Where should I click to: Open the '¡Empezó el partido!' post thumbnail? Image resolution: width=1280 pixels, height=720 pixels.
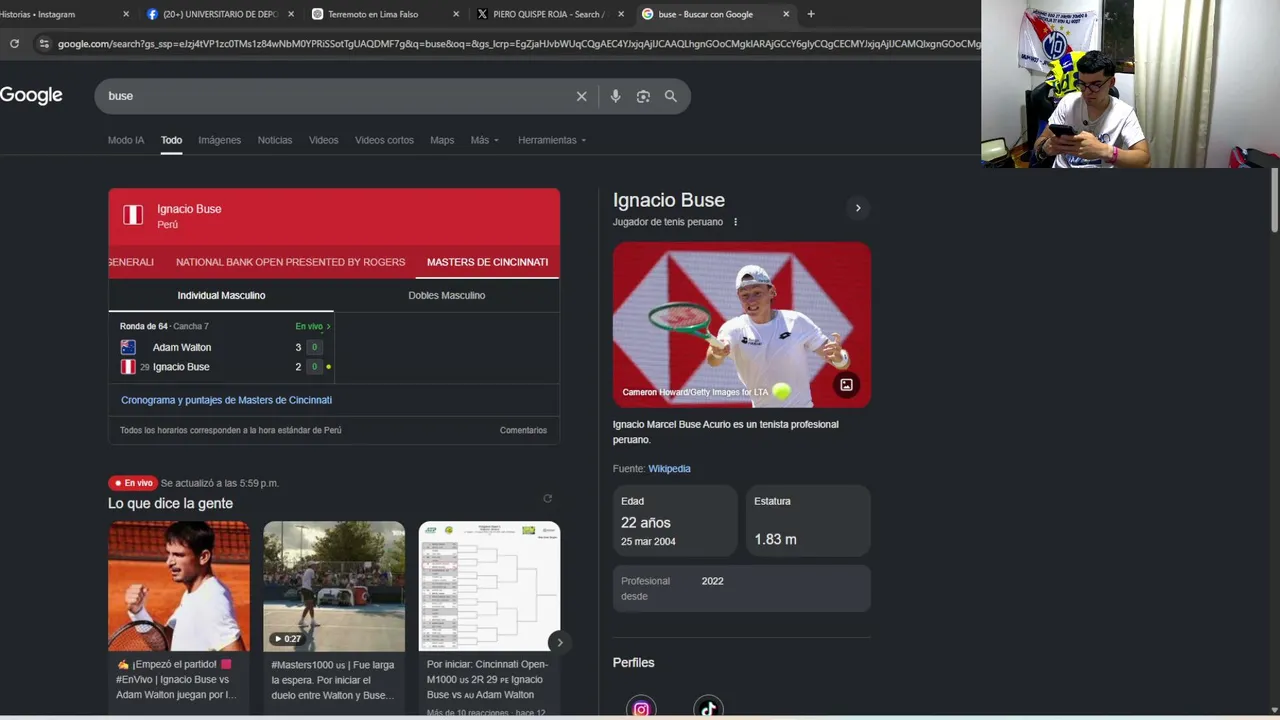pyautogui.click(x=179, y=586)
